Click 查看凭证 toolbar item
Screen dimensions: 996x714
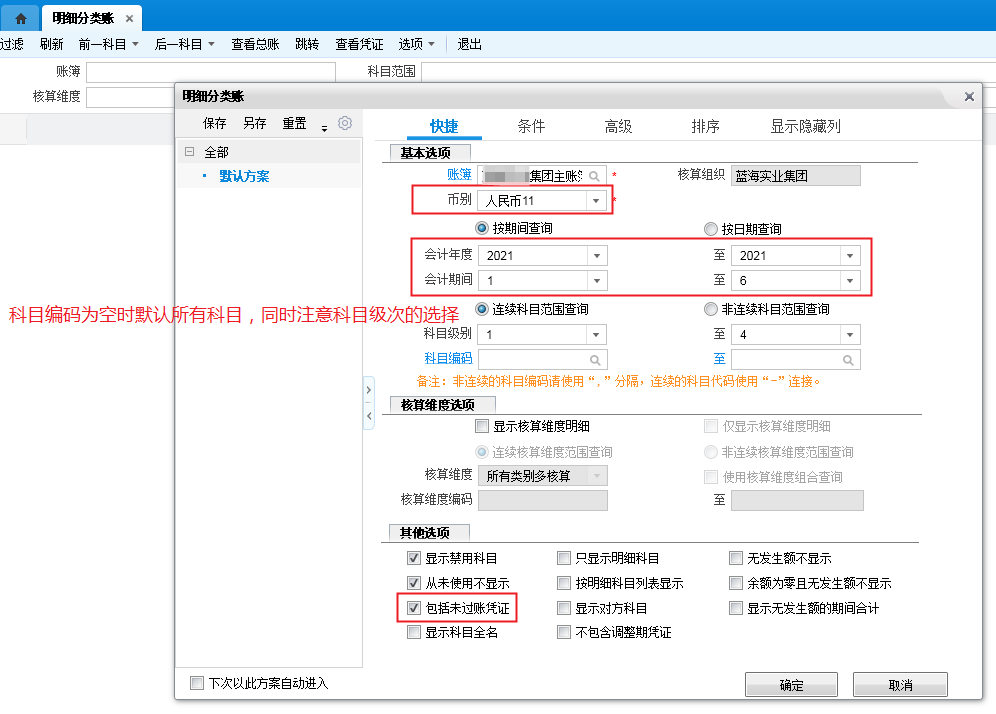pyautogui.click(x=360, y=44)
